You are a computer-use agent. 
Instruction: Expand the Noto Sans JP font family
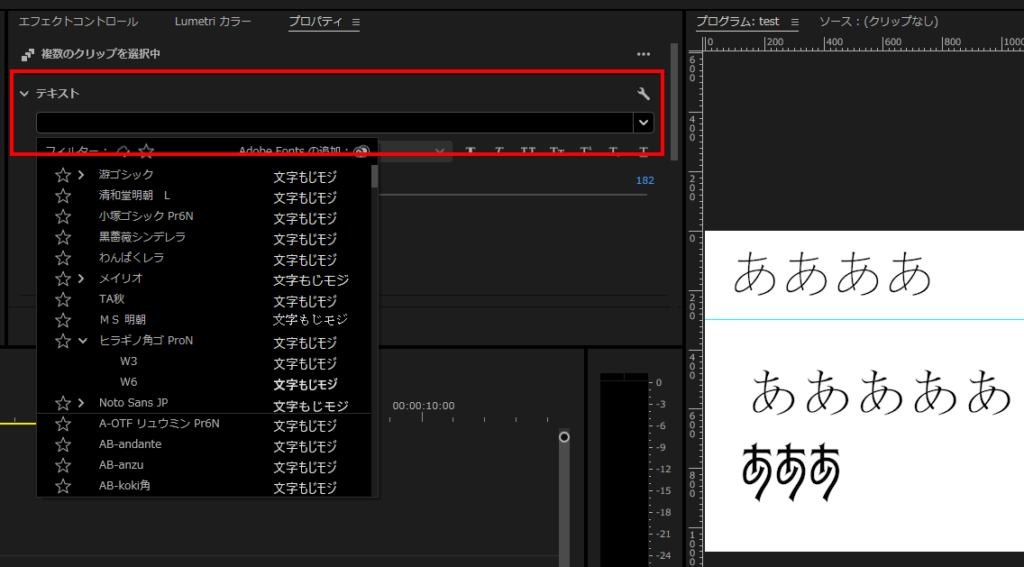81,403
